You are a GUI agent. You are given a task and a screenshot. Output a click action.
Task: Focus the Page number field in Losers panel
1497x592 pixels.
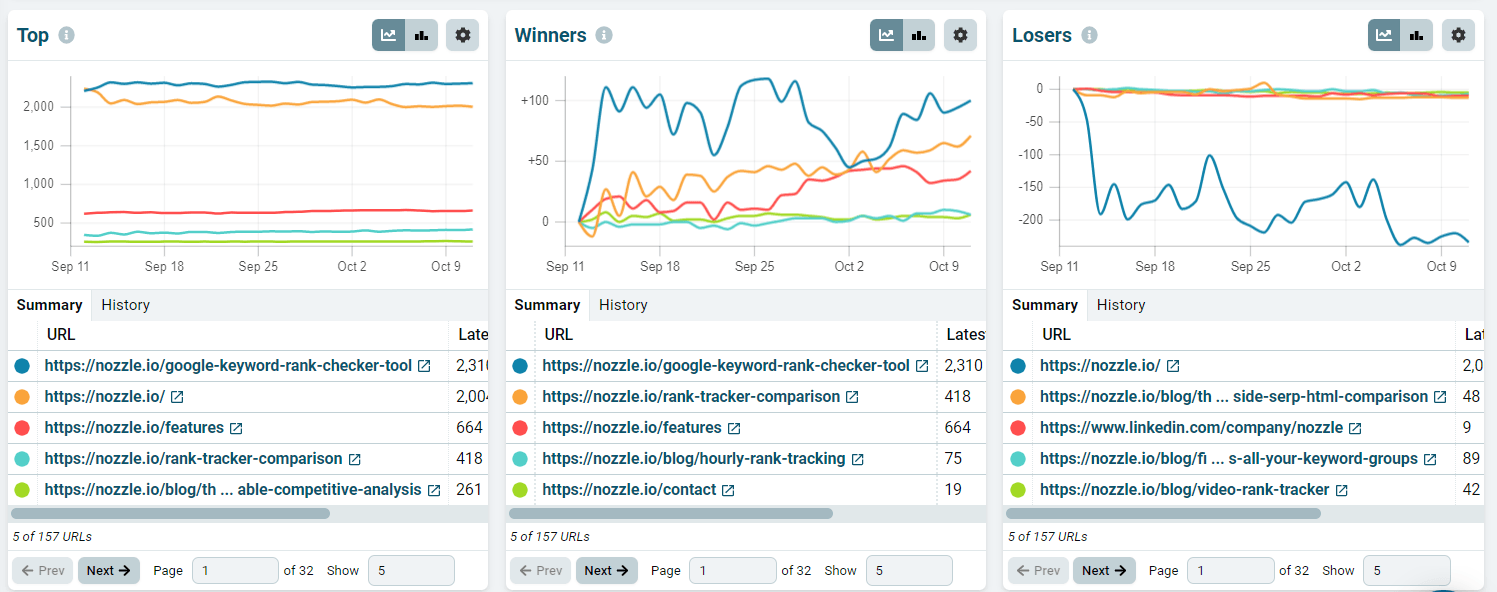(1231, 571)
